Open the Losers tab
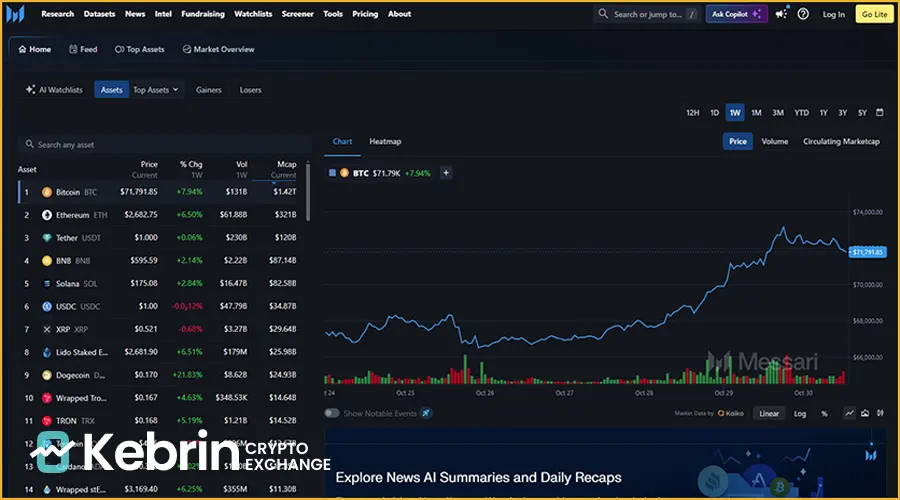The width and height of the screenshot is (900, 500). click(250, 90)
